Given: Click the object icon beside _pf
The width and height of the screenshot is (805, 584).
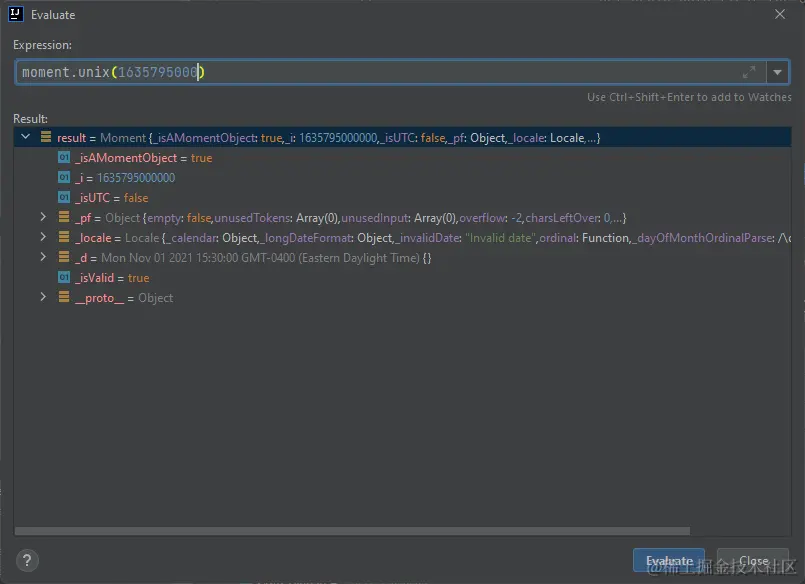Looking at the screenshot, I should tap(64, 217).
